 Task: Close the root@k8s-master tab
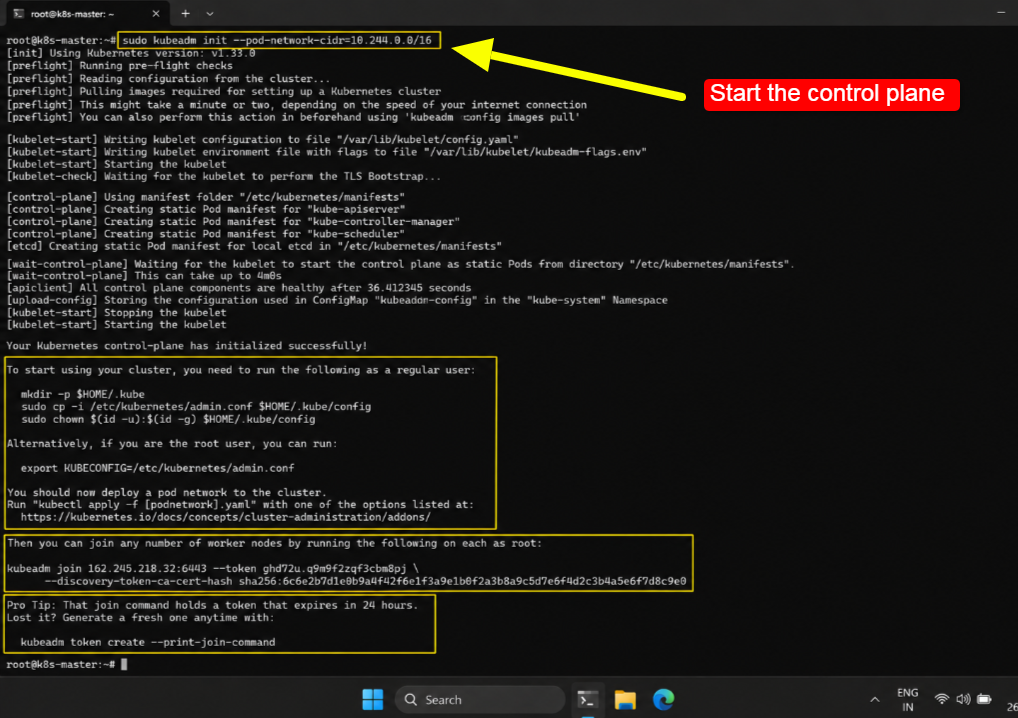click(x=156, y=14)
